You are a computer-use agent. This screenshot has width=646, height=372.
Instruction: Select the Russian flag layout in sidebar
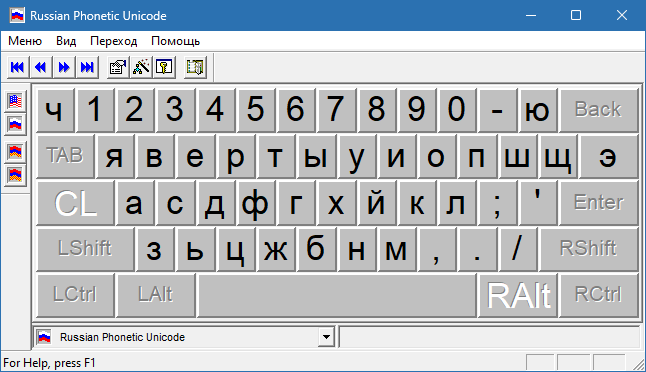coord(15,124)
